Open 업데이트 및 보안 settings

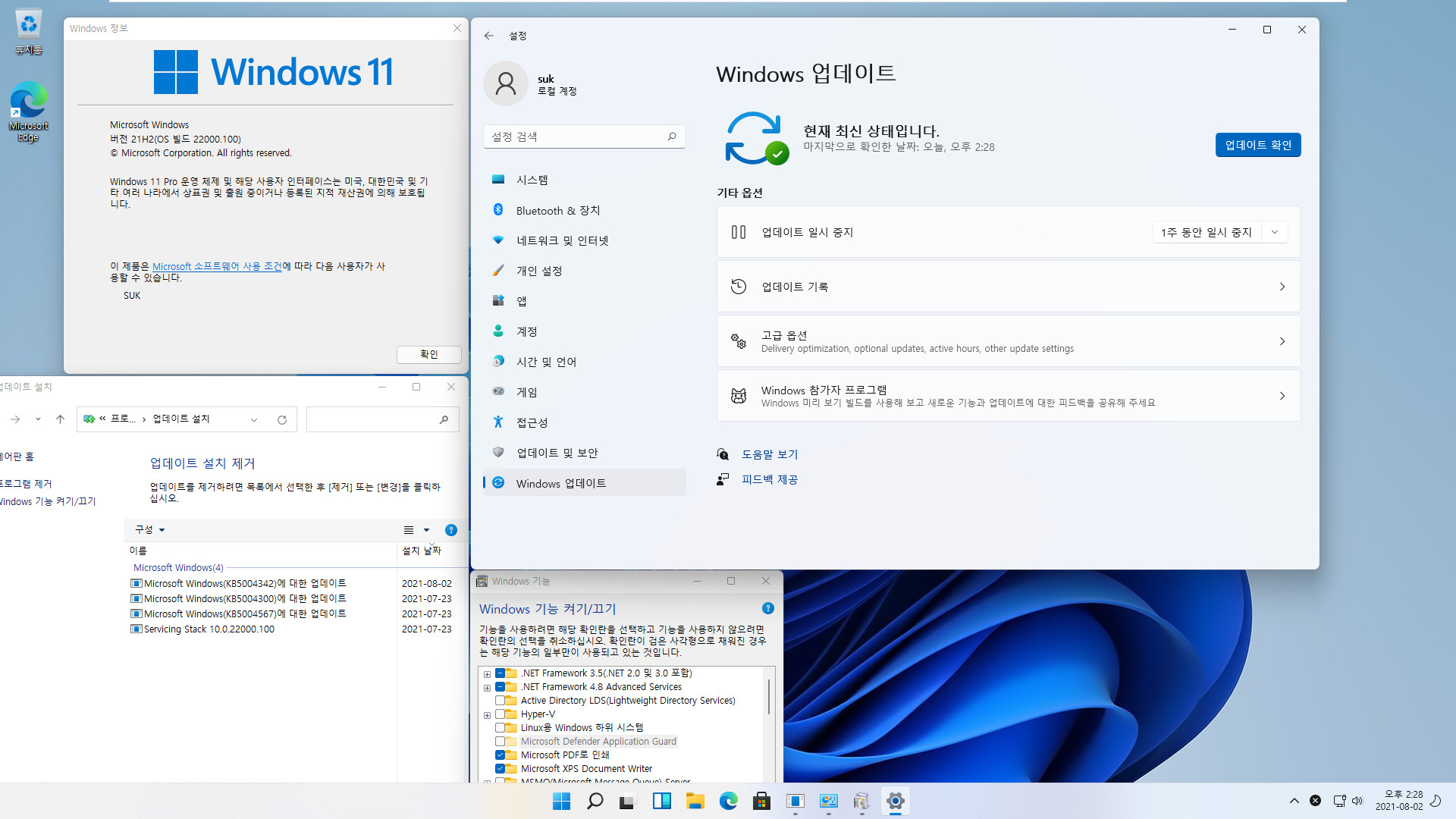click(585, 453)
